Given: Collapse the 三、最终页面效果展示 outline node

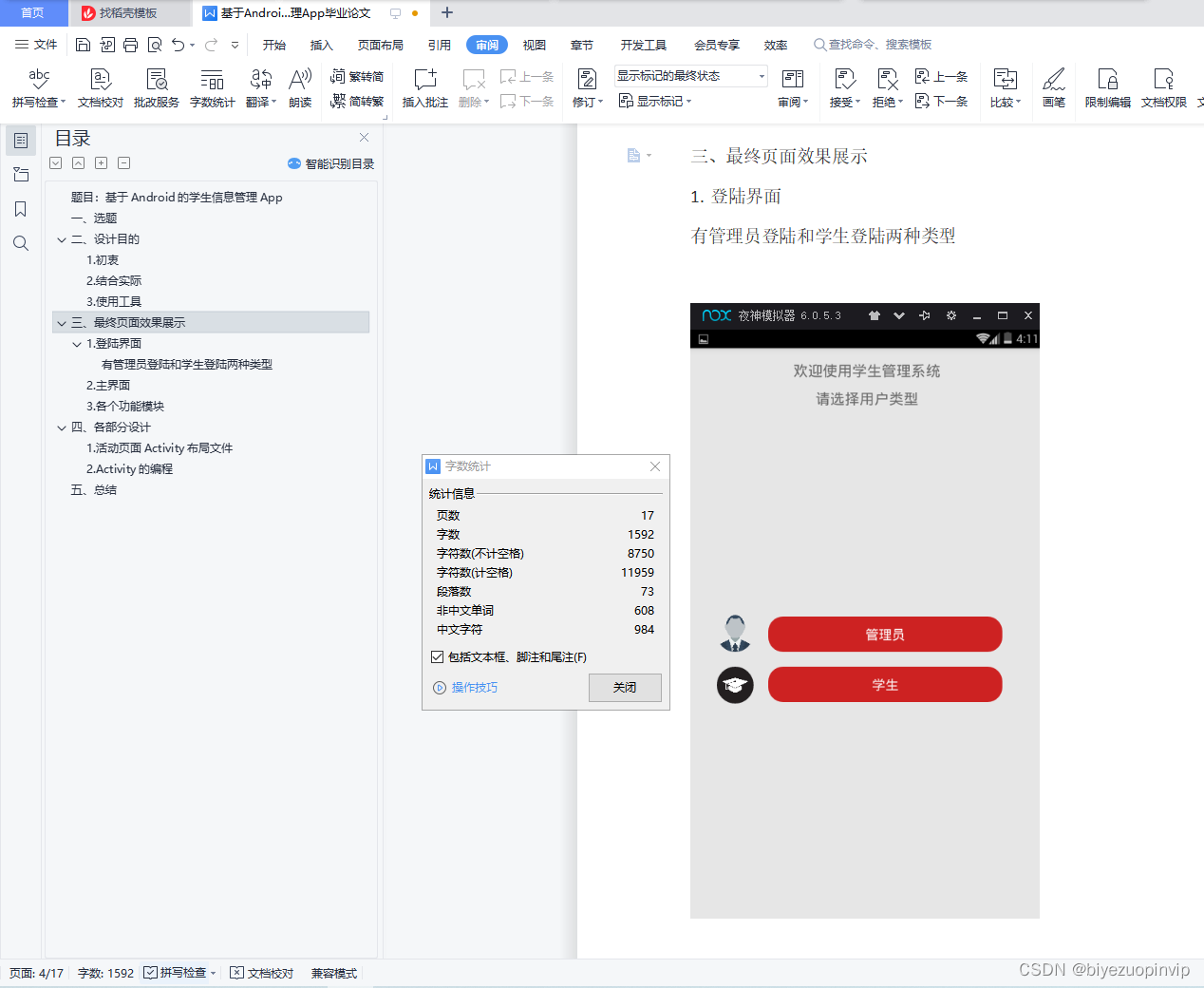Looking at the screenshot, I should pos(62,323).
